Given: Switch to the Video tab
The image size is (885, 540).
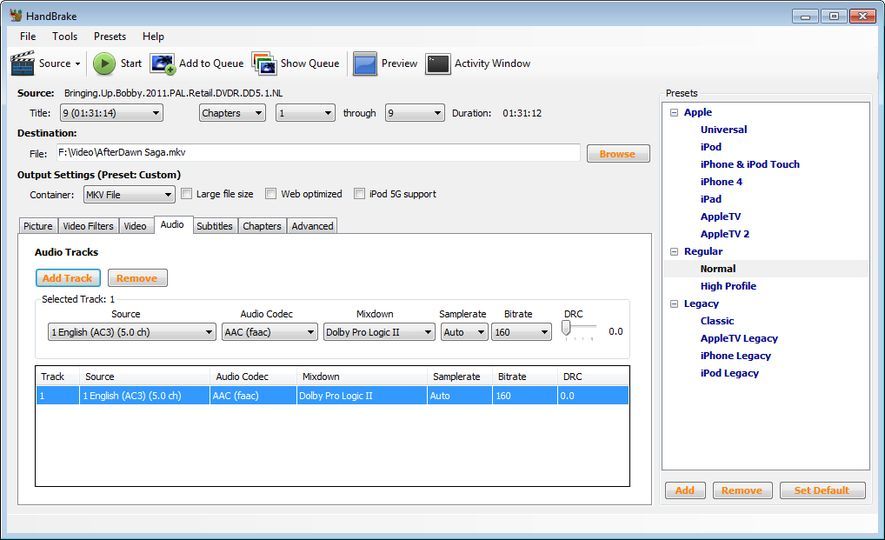Looking at the screenshot, I should pyautogui.click(x=135, y=226).
